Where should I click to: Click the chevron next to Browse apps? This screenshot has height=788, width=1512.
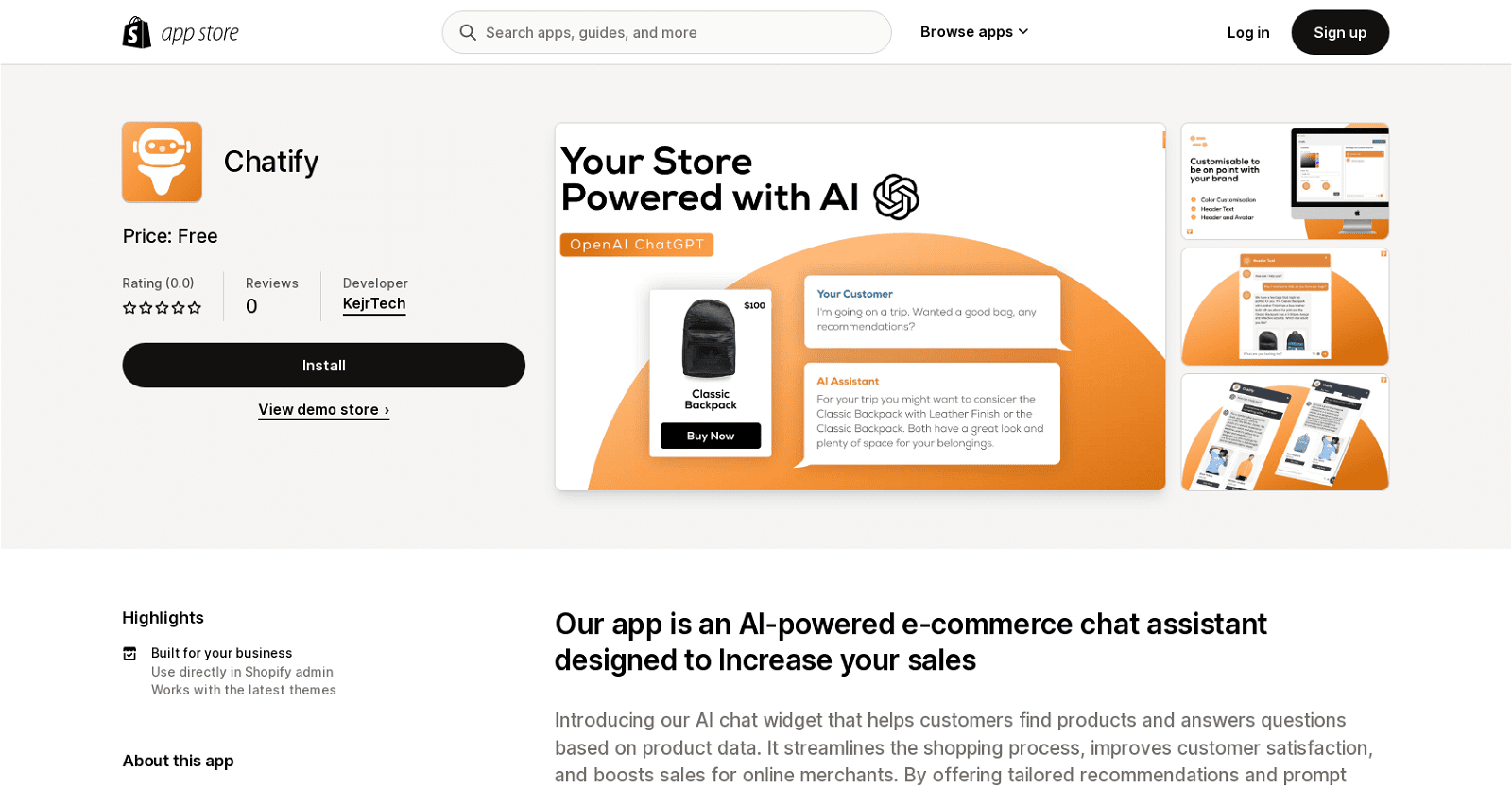tap(1023, 32)
